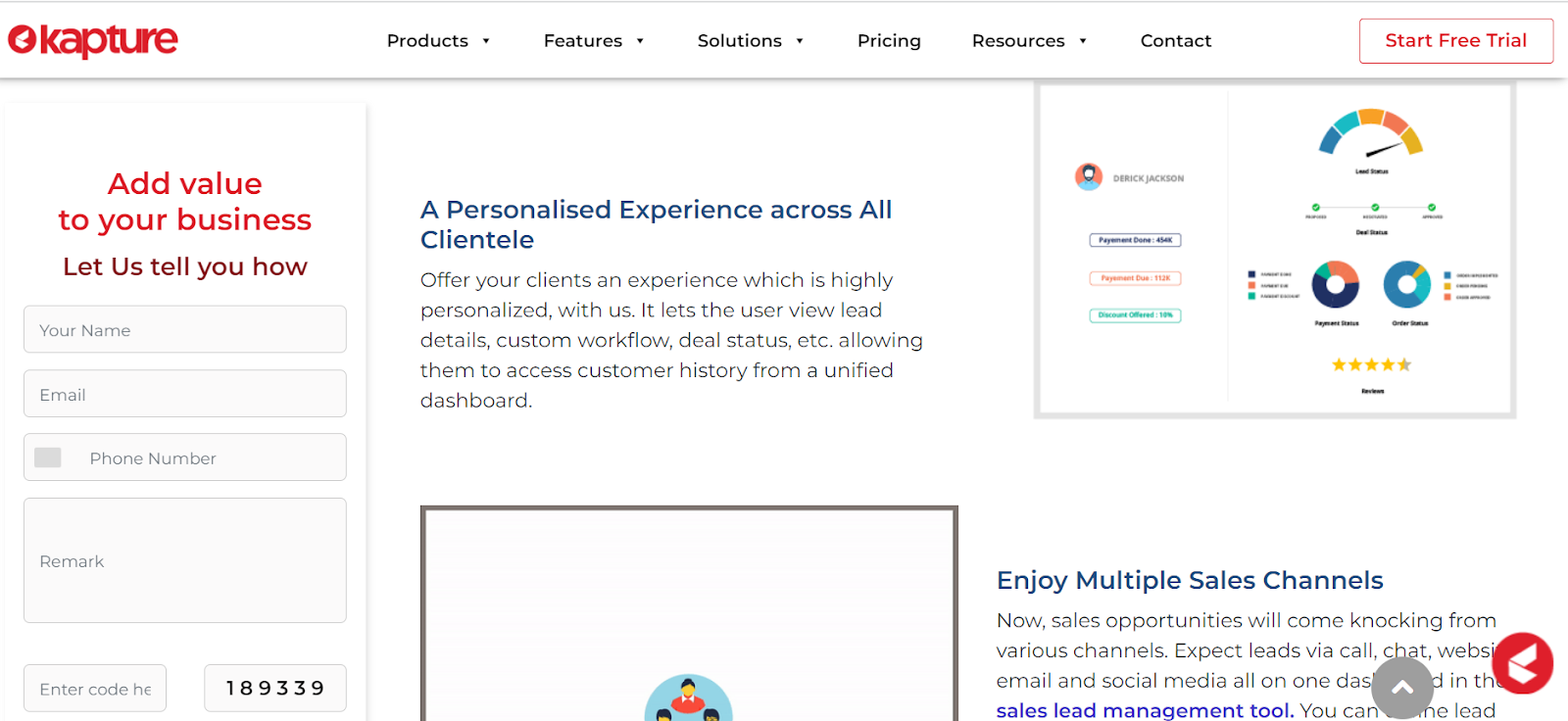
Task: Focus the Phone Number field
Action: (185, 457)
